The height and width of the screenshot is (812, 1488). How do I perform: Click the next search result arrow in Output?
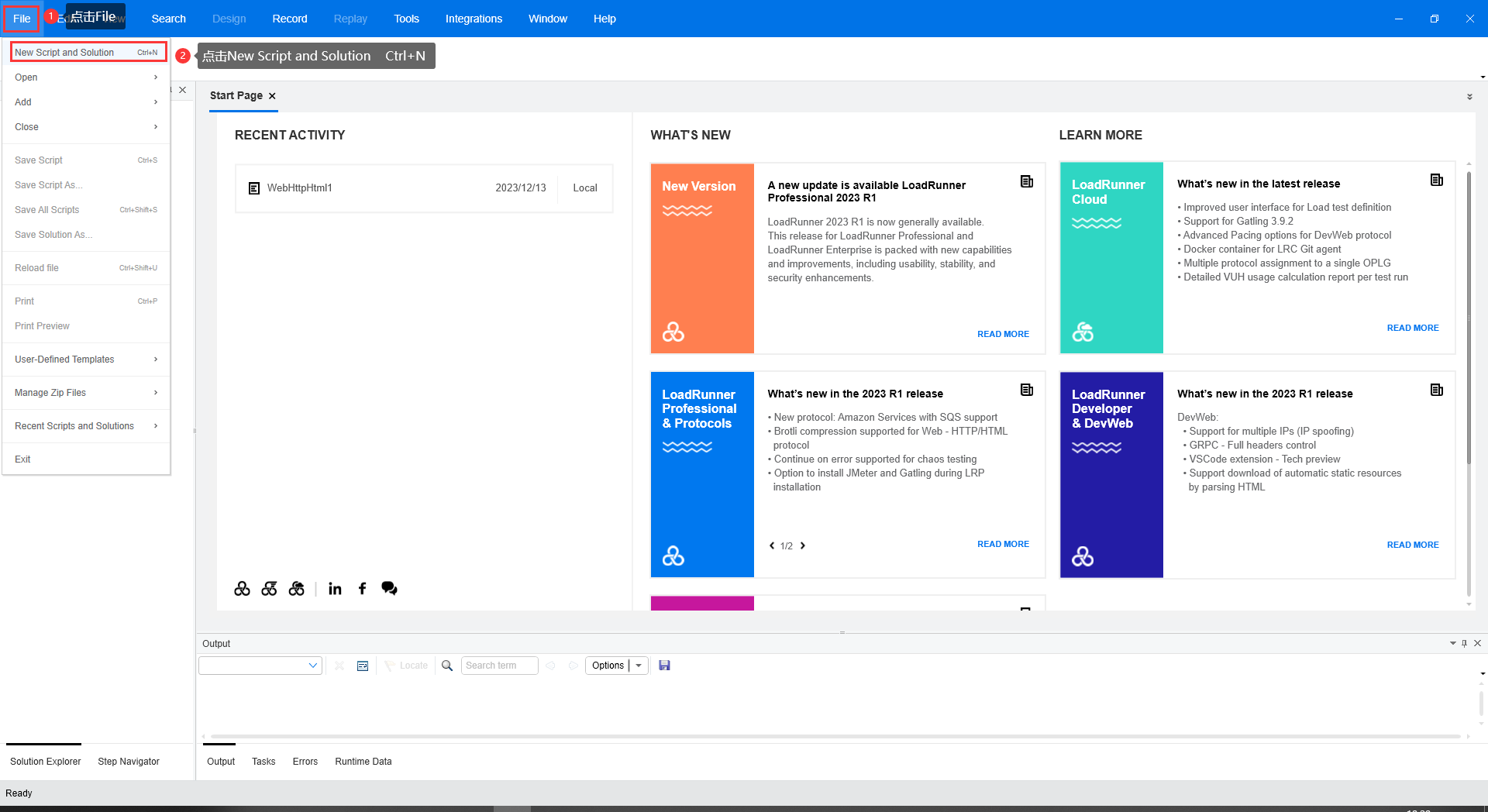coord(573,666)
